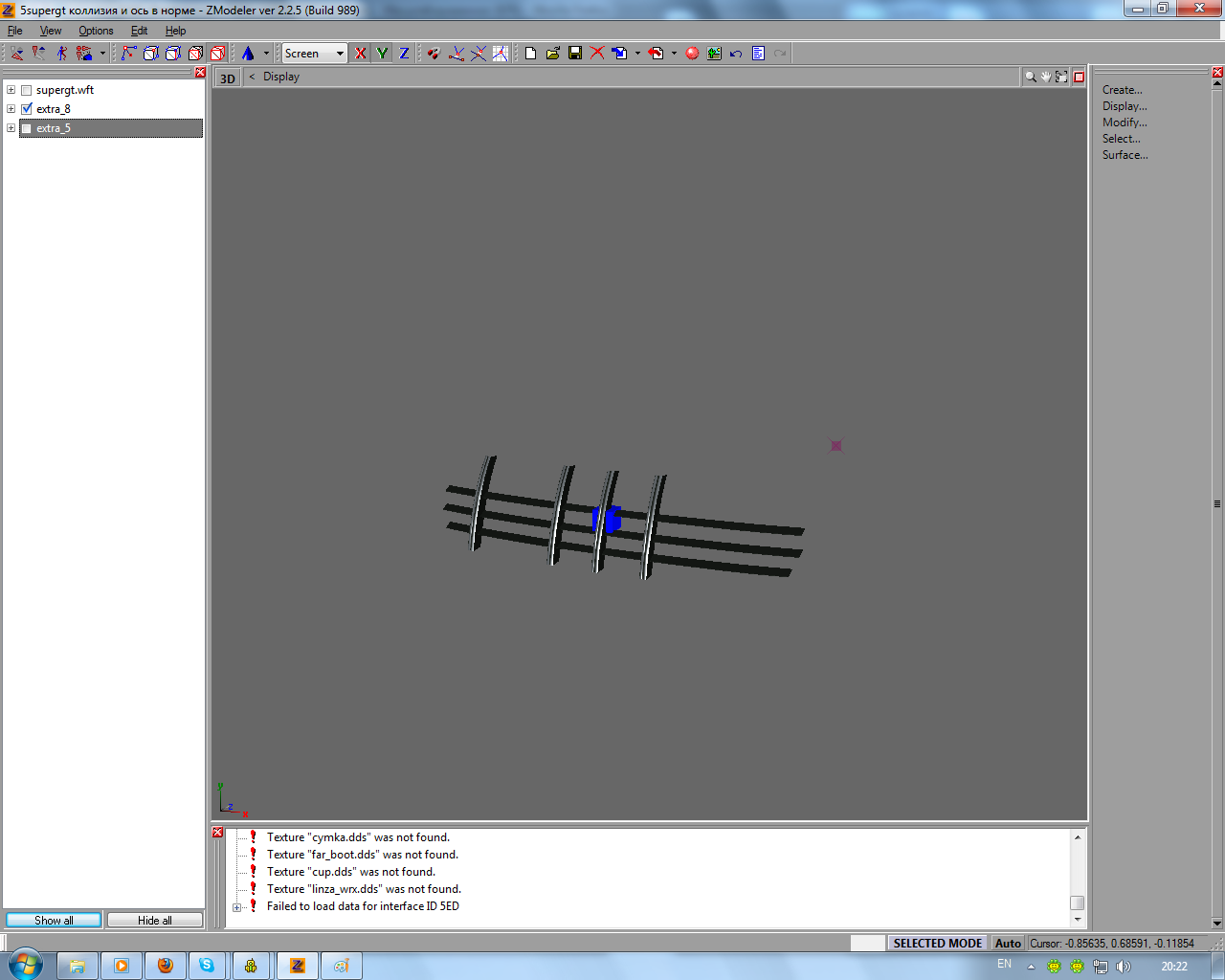This screenshot has width=1225, height=980.
Task: Click the blue Undo arrow icon
Action: point(736,54)
